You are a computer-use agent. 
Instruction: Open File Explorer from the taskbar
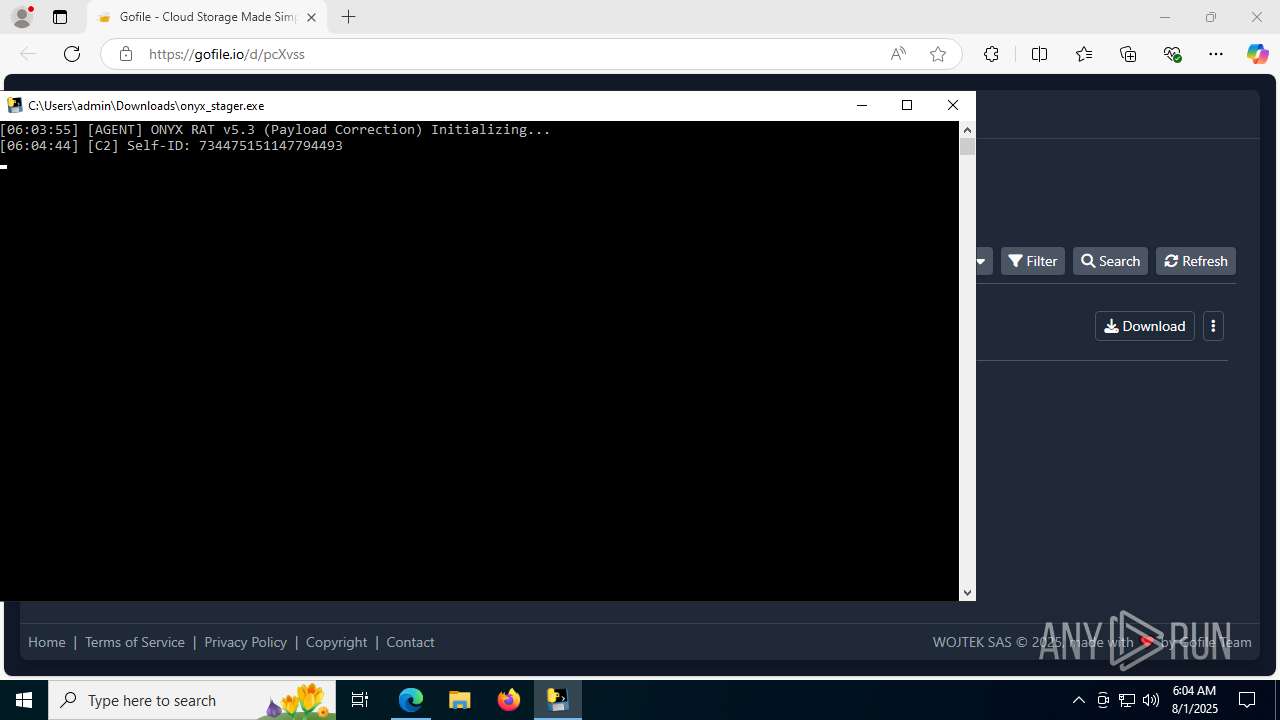click(x=460, y=700)
